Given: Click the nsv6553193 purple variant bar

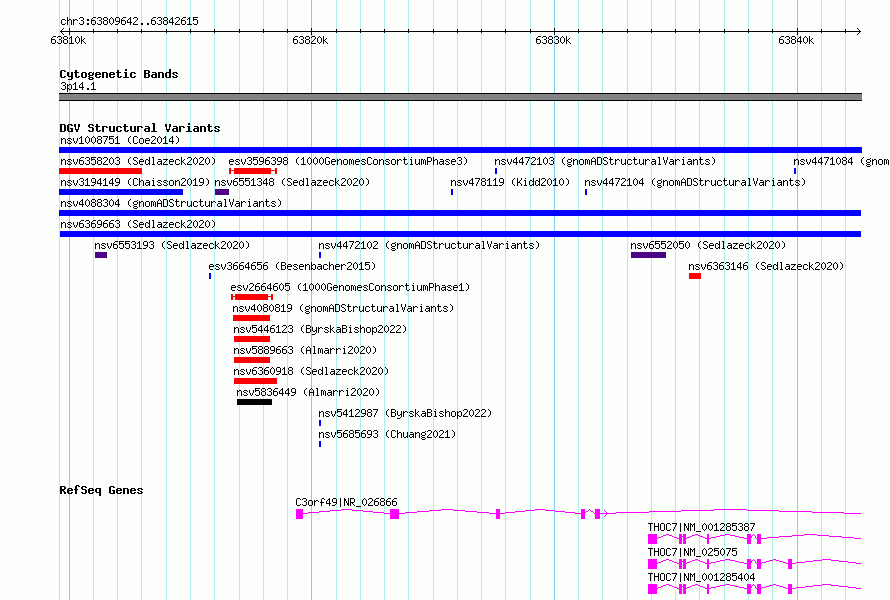Looking at the screenshot, I should pos(101,255).
